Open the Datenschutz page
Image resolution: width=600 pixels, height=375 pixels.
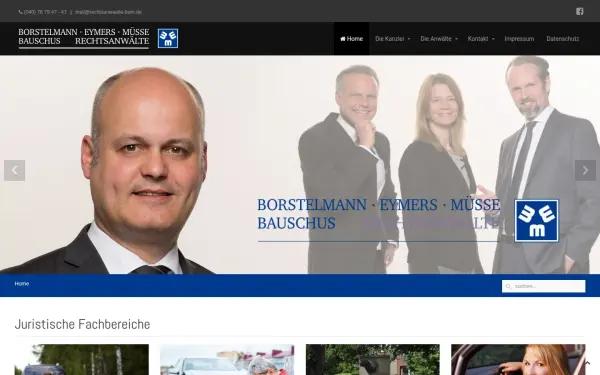coord(562,39)
